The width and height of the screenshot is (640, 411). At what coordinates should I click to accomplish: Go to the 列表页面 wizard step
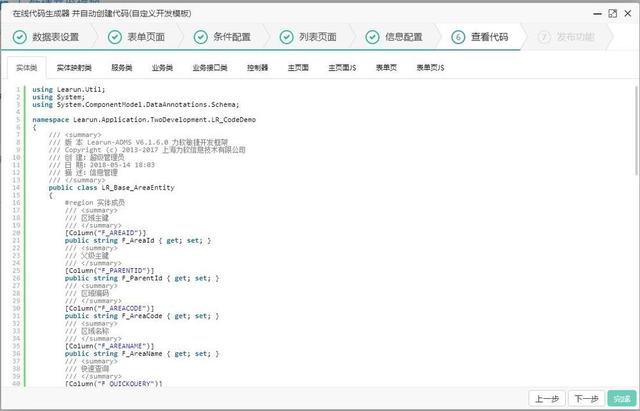[312, 37]
